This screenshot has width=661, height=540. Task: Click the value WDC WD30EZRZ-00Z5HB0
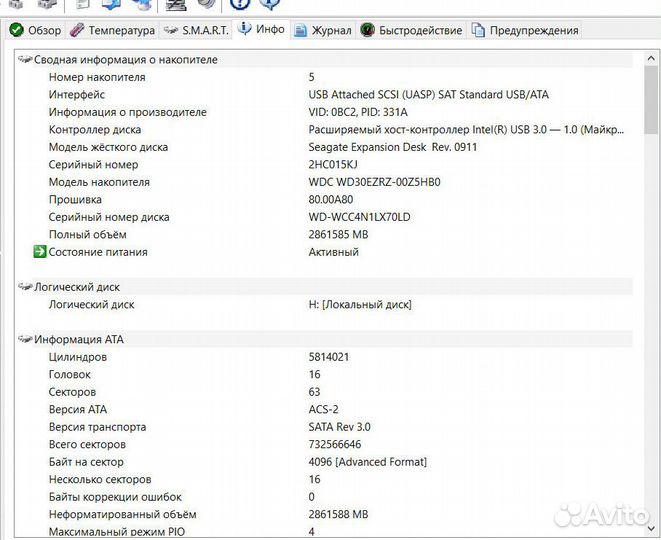pyautogui.click(x=374, y=182)
